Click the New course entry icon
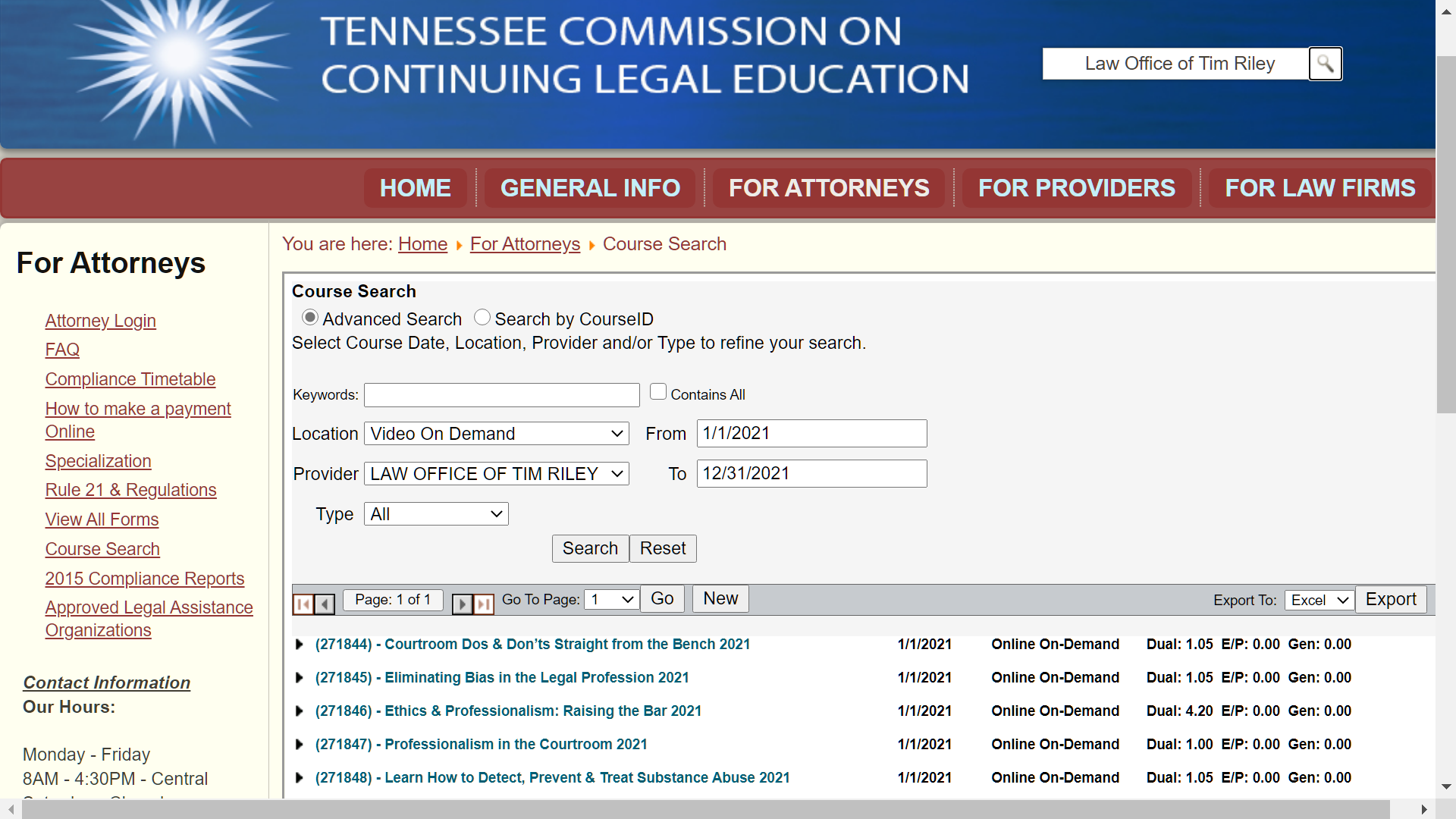The height and width of the screenshot is (819, 1456). [721, 599]
